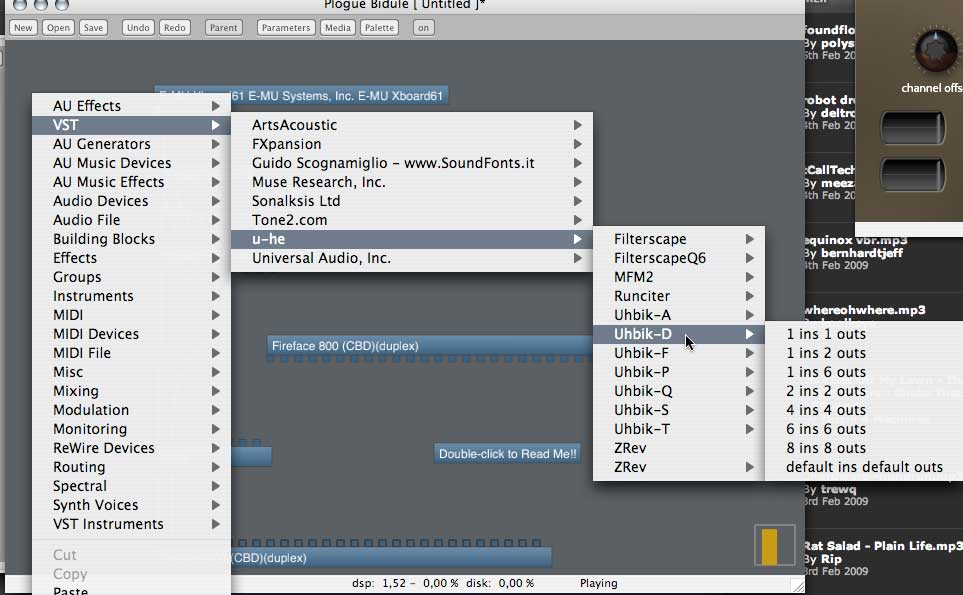Viewport: 963px width, 595px height.
Task: Show the Palette panel
Action: point(380,28)
